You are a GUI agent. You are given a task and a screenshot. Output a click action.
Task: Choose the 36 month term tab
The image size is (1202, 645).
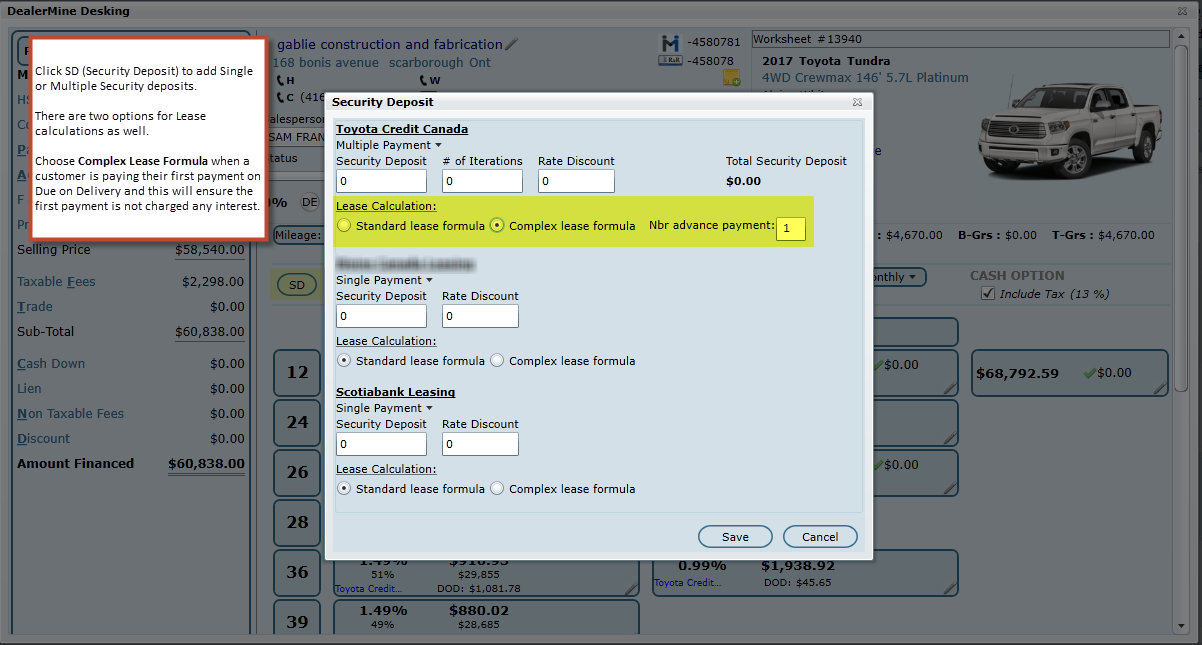[297, 572]
